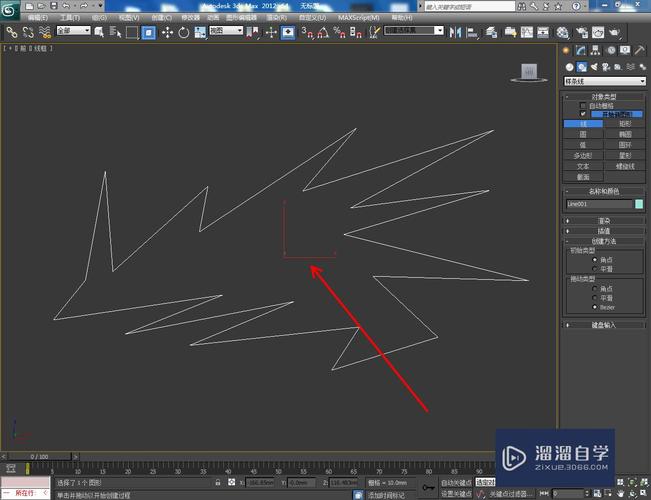The height and width of the screenshot is (500, 651).
Task: Toggle the Percent Snap icon
Action: click(340, 32)
